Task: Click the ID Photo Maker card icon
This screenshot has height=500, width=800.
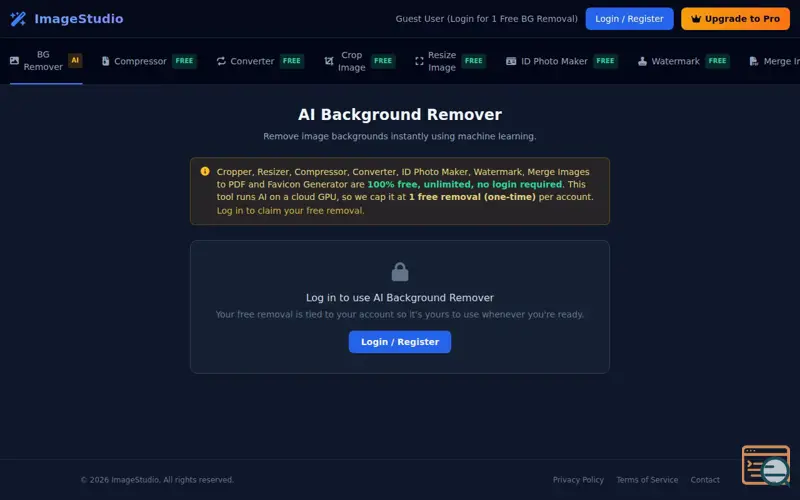Action: pos(511,61)
